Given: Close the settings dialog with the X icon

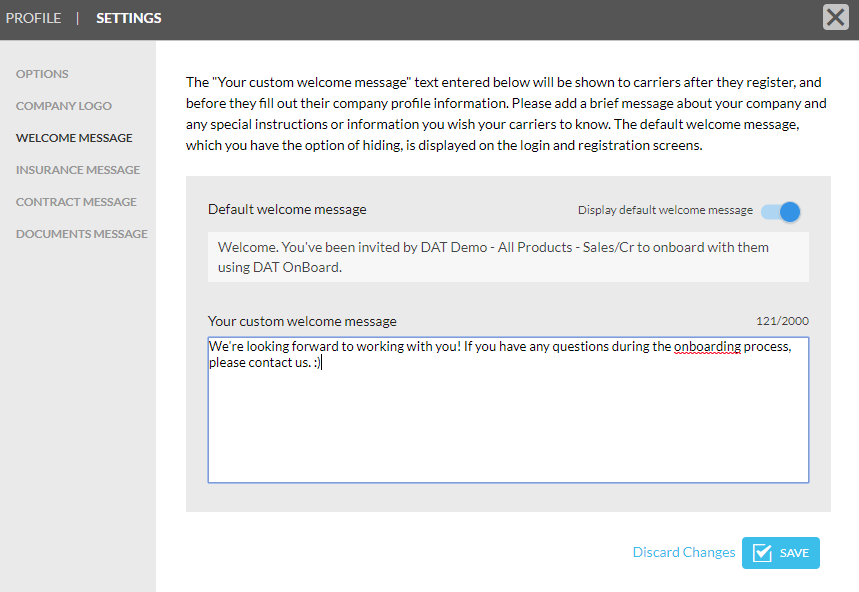Looking at the screenshot, I should tap(835, 17).
